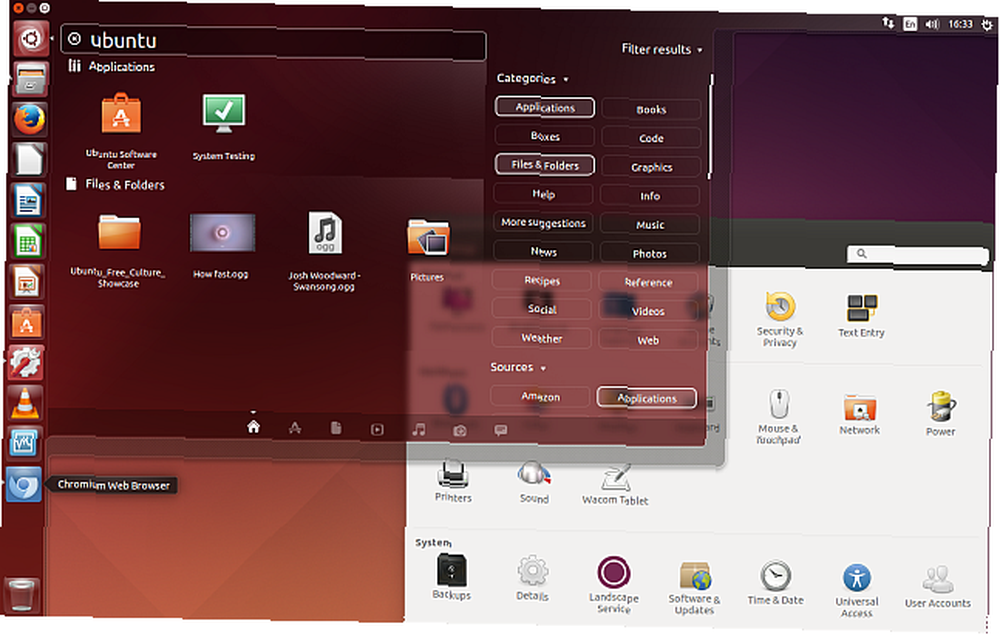Open Wacom Tablet settings

(615, 485)
